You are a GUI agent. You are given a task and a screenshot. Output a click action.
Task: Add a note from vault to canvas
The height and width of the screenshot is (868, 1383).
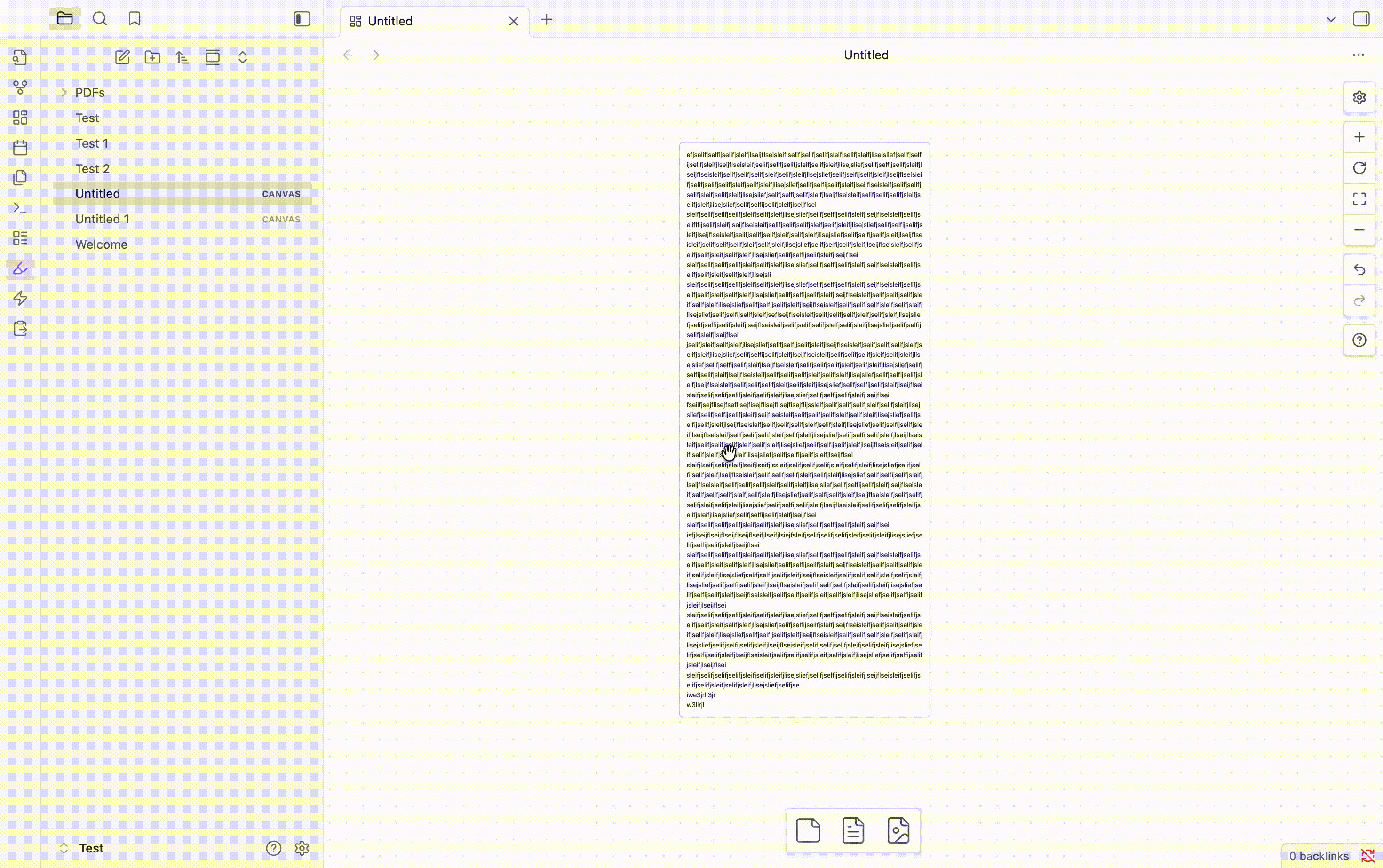pyautogui.click(x=853, y=830)
